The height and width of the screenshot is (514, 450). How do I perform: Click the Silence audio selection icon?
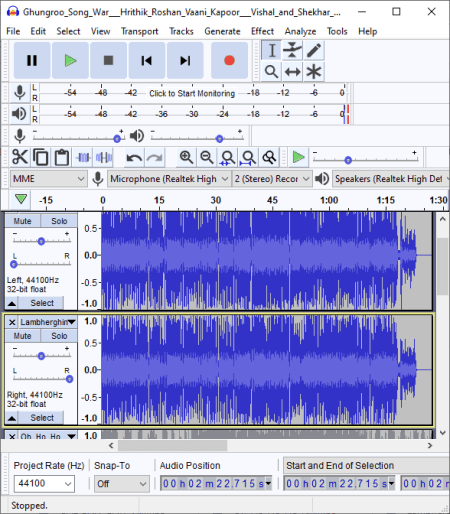coord(104,157)
